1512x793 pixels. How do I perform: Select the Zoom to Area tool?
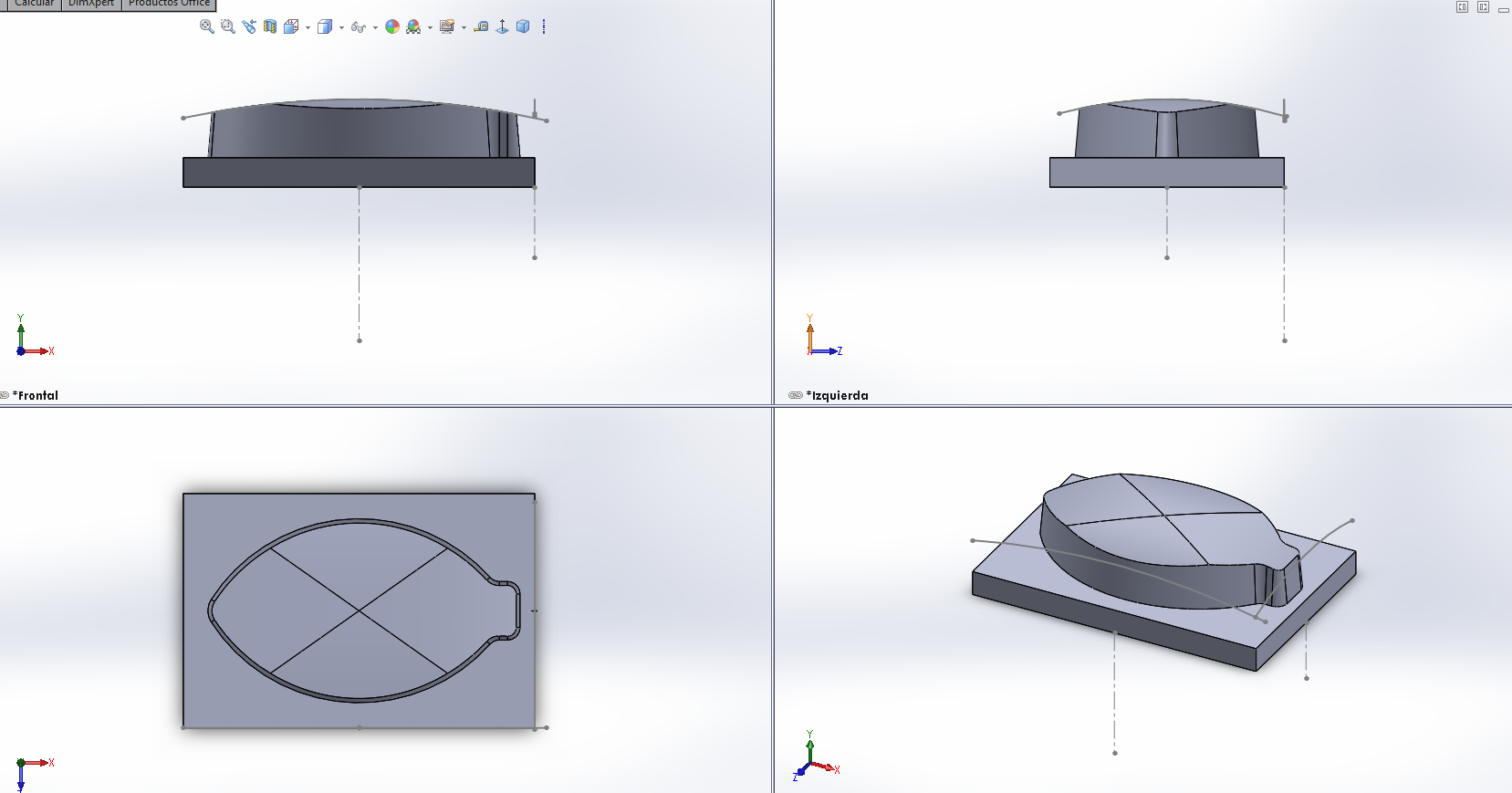228,26
